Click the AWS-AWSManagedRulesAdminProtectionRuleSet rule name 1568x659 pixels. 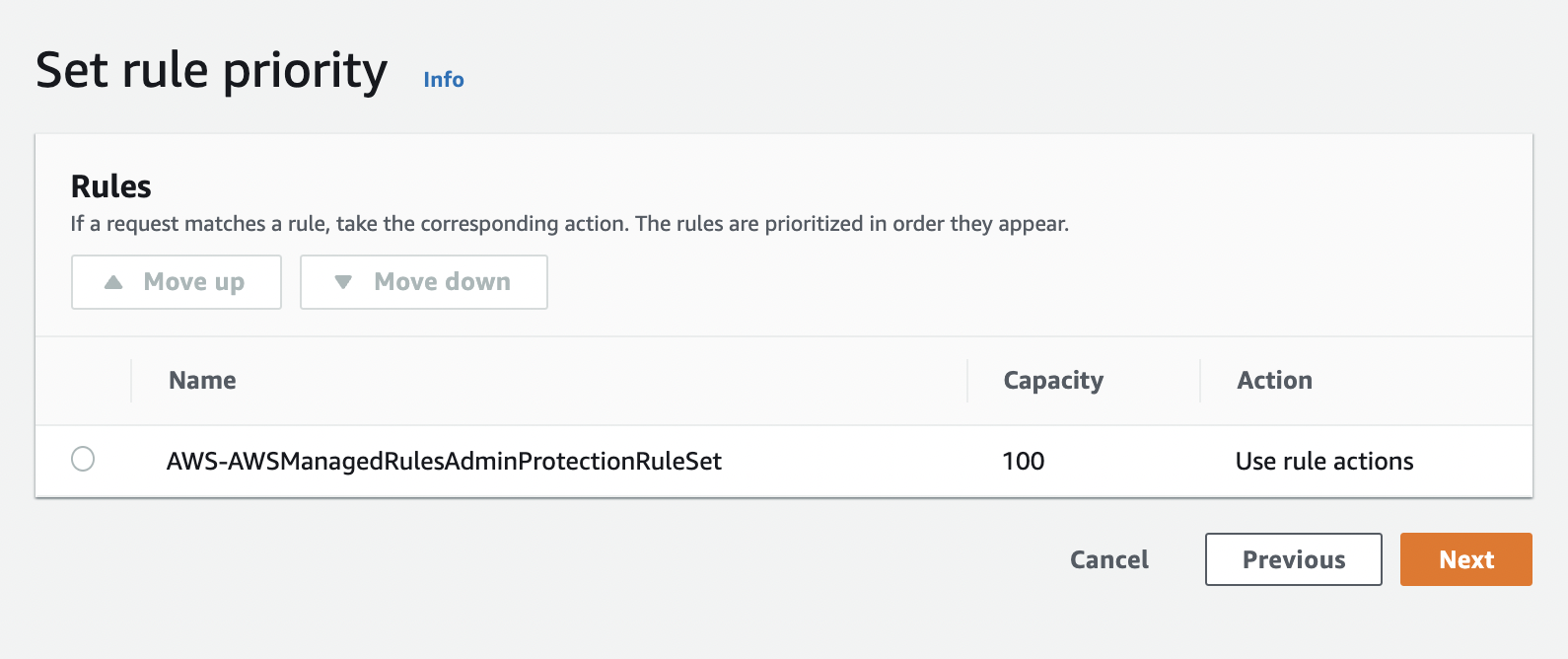[444, 461]
